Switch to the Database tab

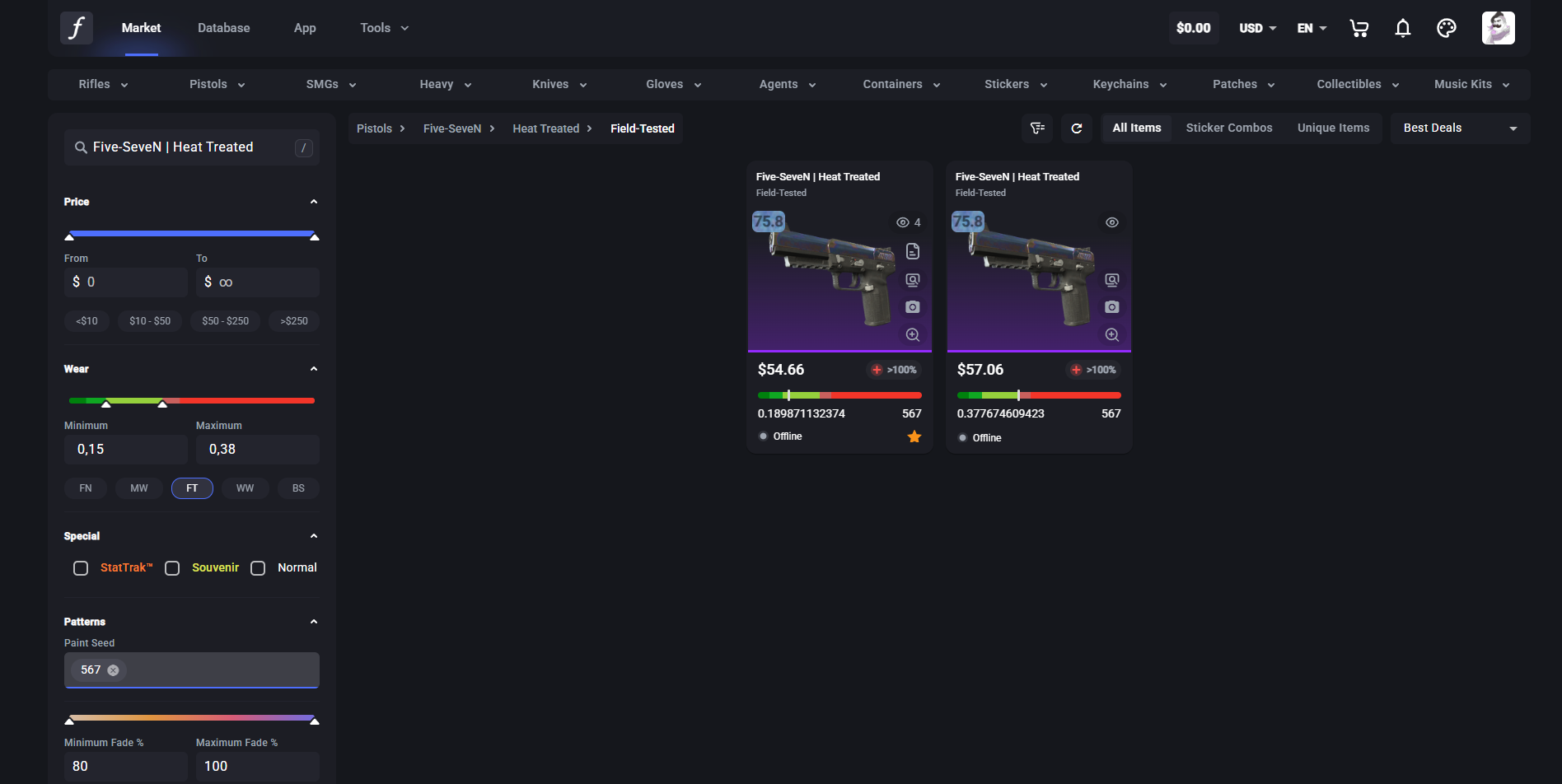point(224,28)
